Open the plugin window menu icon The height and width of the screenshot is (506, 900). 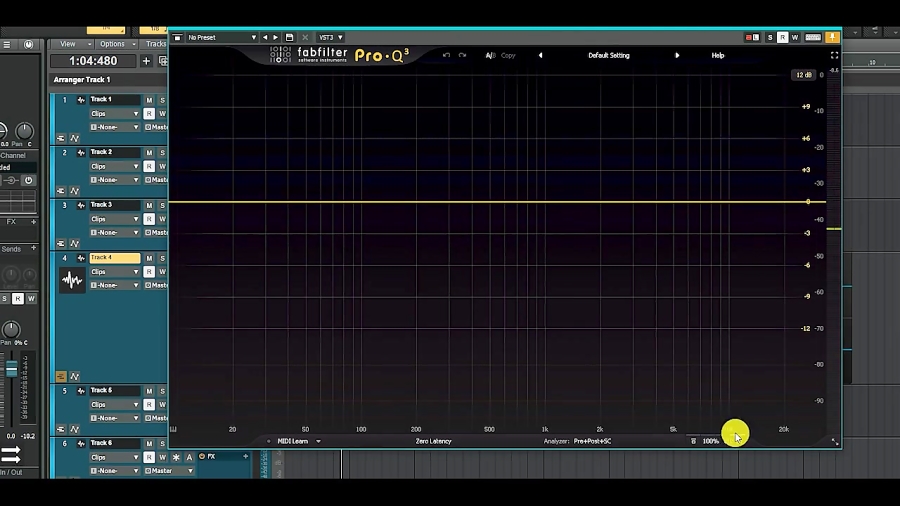[x=177, y=37]
